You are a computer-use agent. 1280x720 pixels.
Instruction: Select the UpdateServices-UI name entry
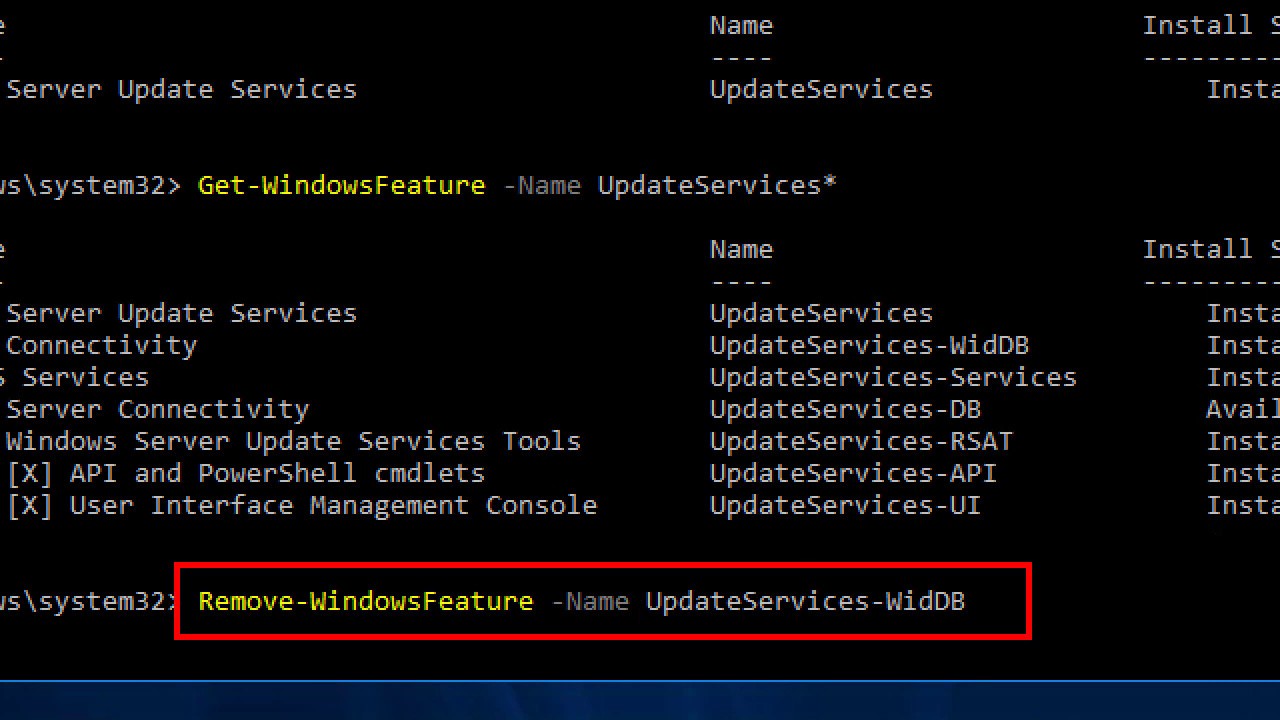pos(845,505)
